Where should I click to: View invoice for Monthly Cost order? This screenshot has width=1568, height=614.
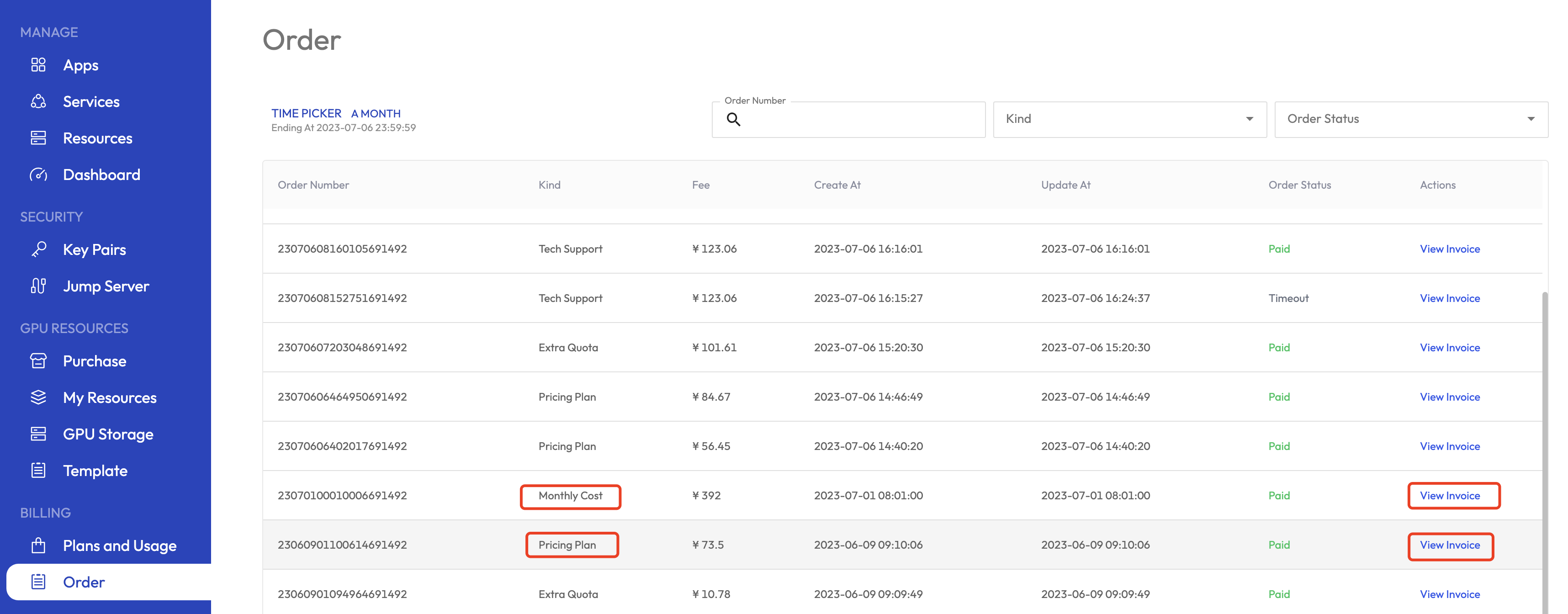(x=1449, y=495)
